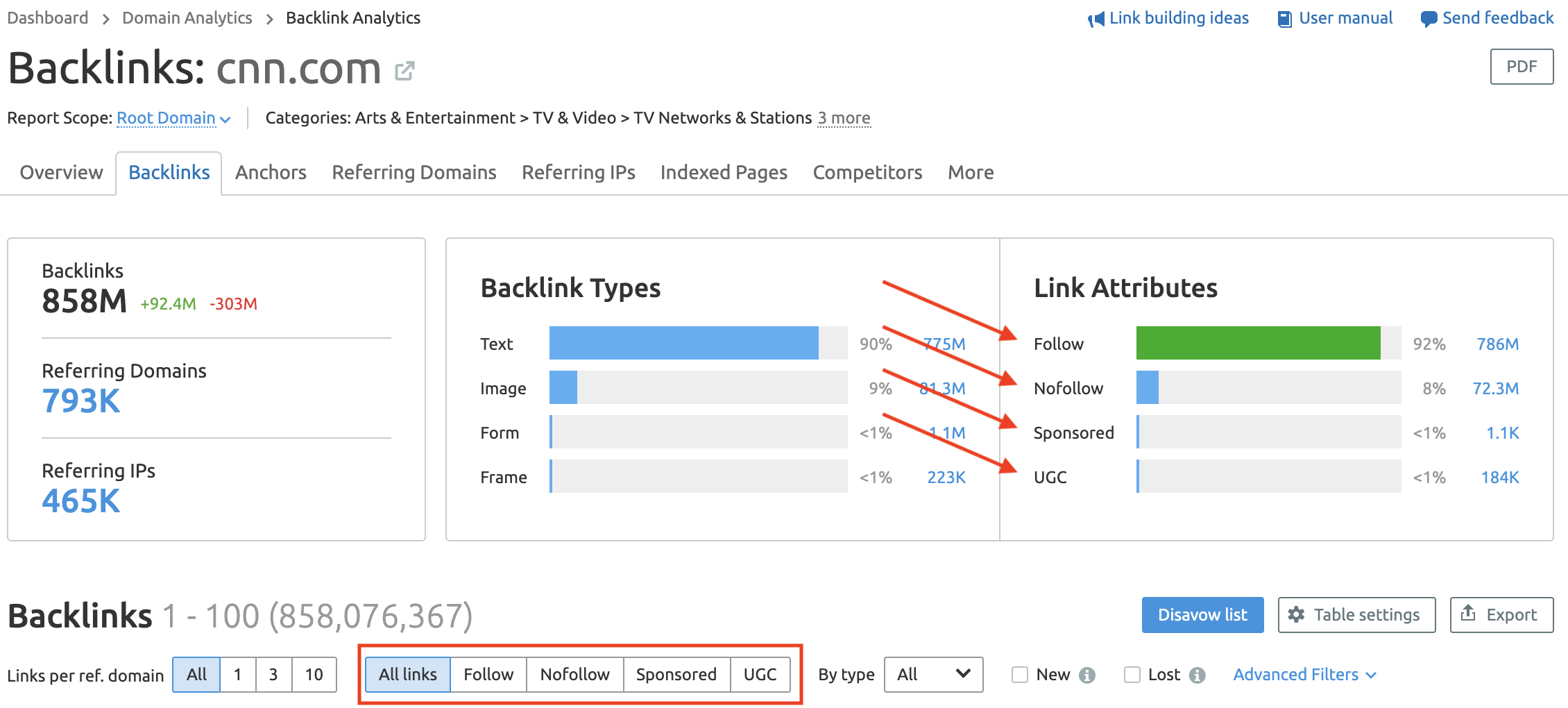The width and height of the screenshot is (1568, 708).
Task: Click the 1.1K Sponsored links count
Action: pyautogui.click(x=1502, y=433)
